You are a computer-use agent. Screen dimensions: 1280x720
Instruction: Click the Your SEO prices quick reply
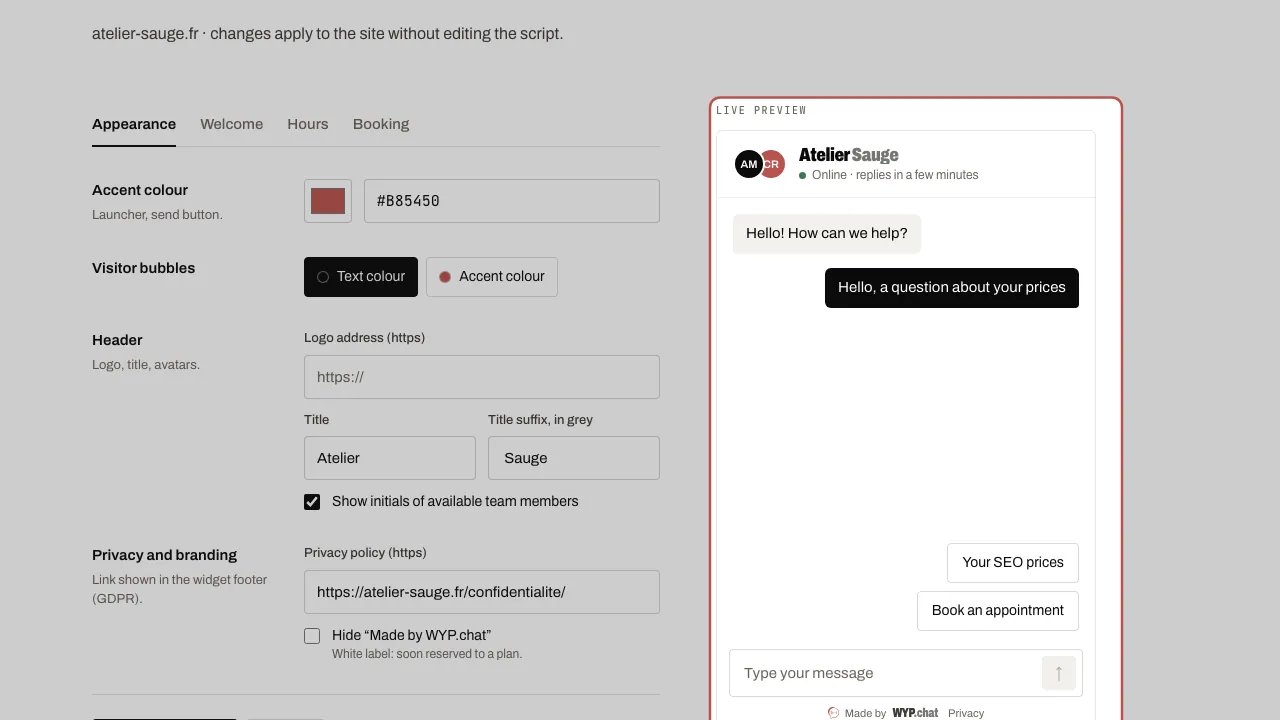1013,563
